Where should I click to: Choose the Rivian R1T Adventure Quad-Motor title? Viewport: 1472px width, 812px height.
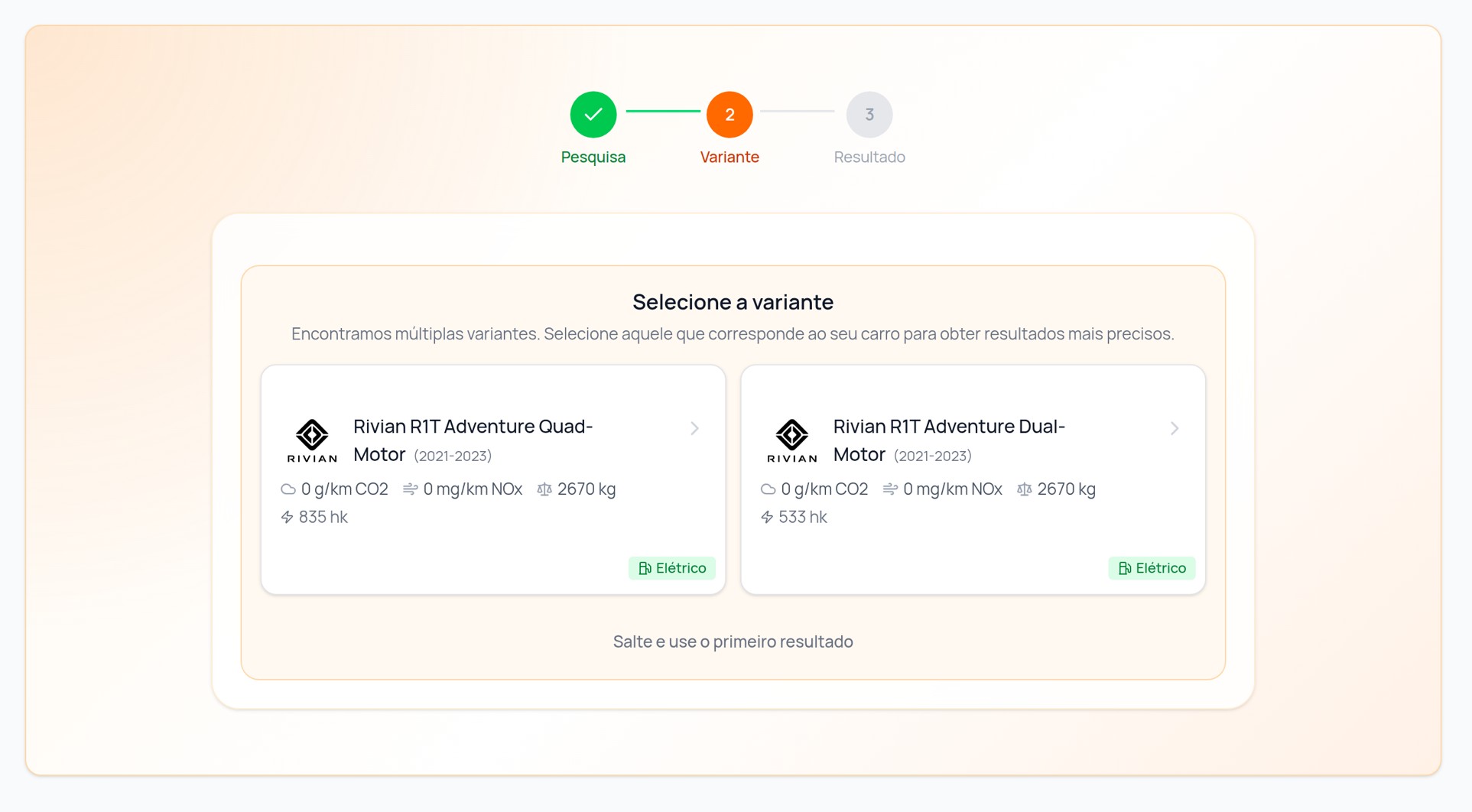pos(473,440)
